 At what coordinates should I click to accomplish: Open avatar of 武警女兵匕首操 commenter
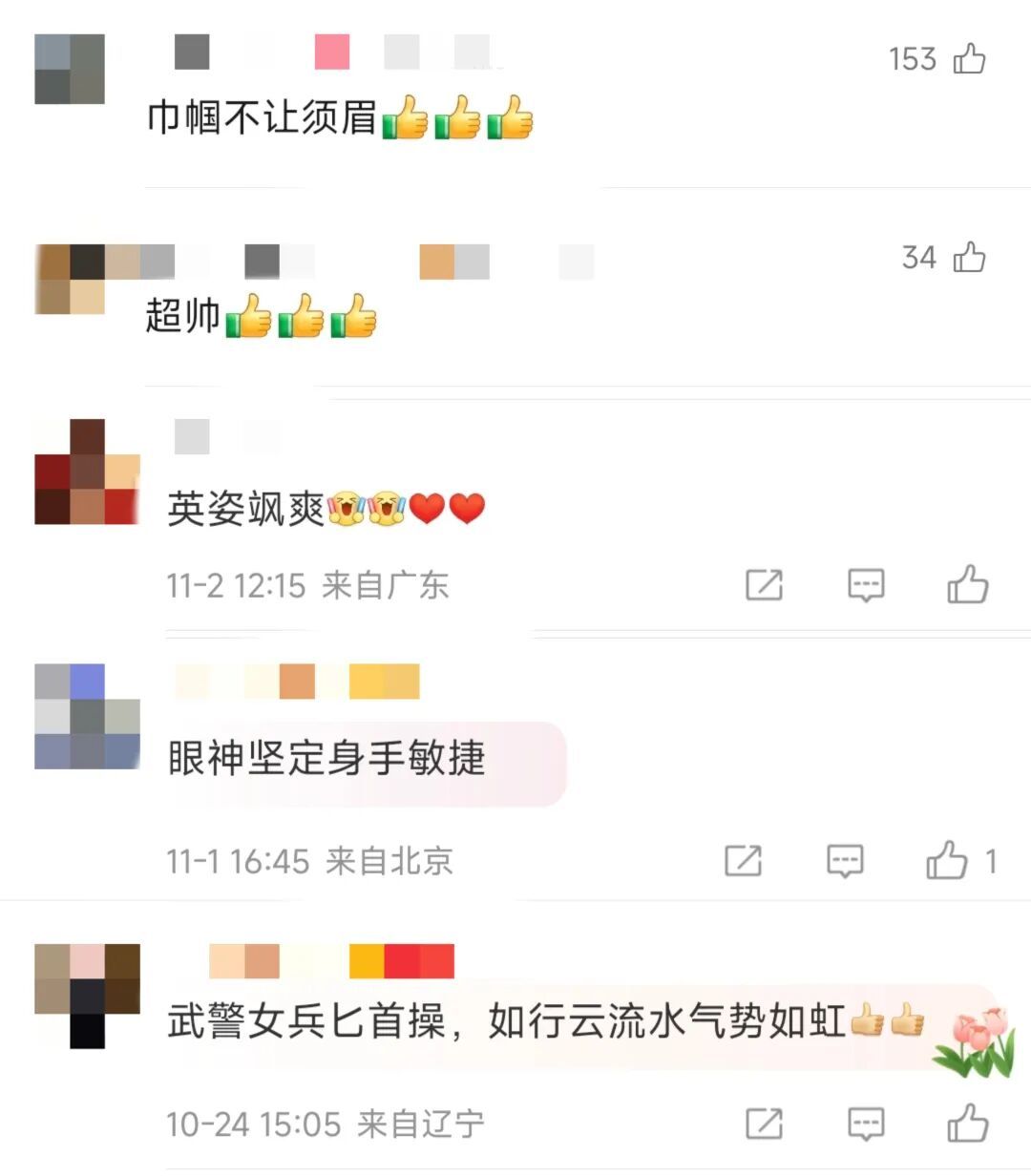tap(87, 996)
